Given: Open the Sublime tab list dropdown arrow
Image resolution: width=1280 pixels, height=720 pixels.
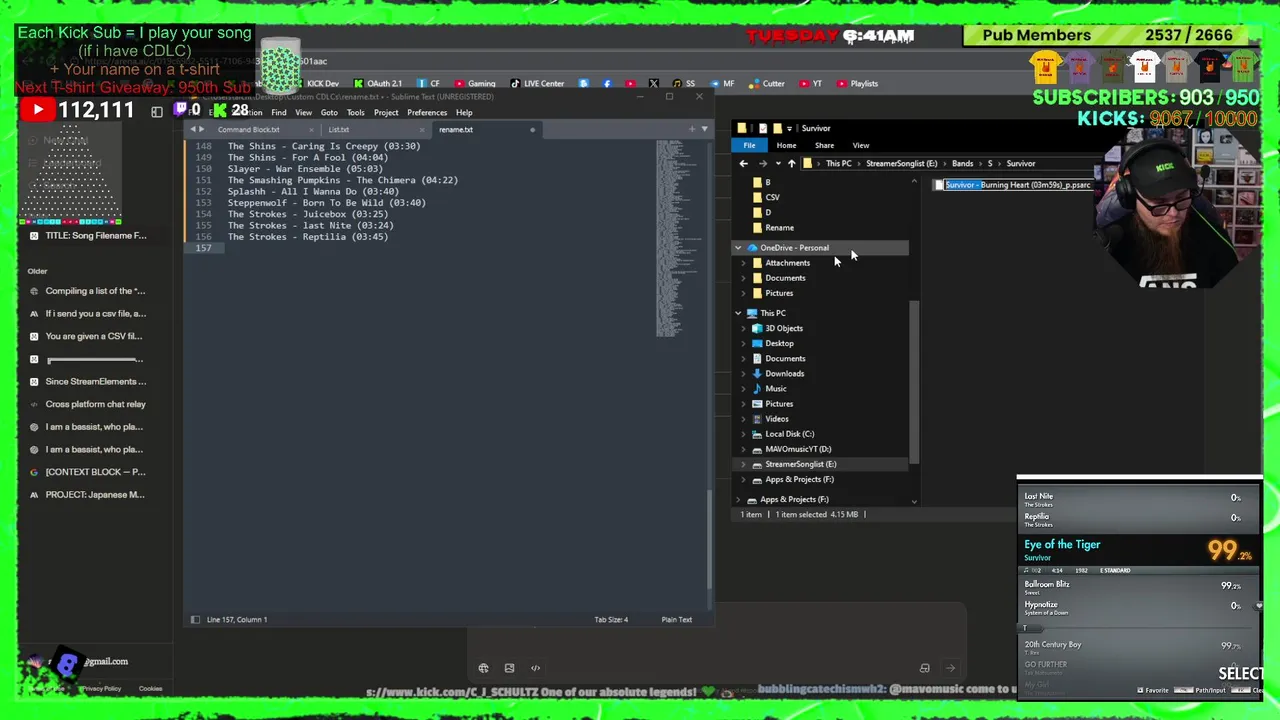Looking at the screenshot, I should point(704,129).
